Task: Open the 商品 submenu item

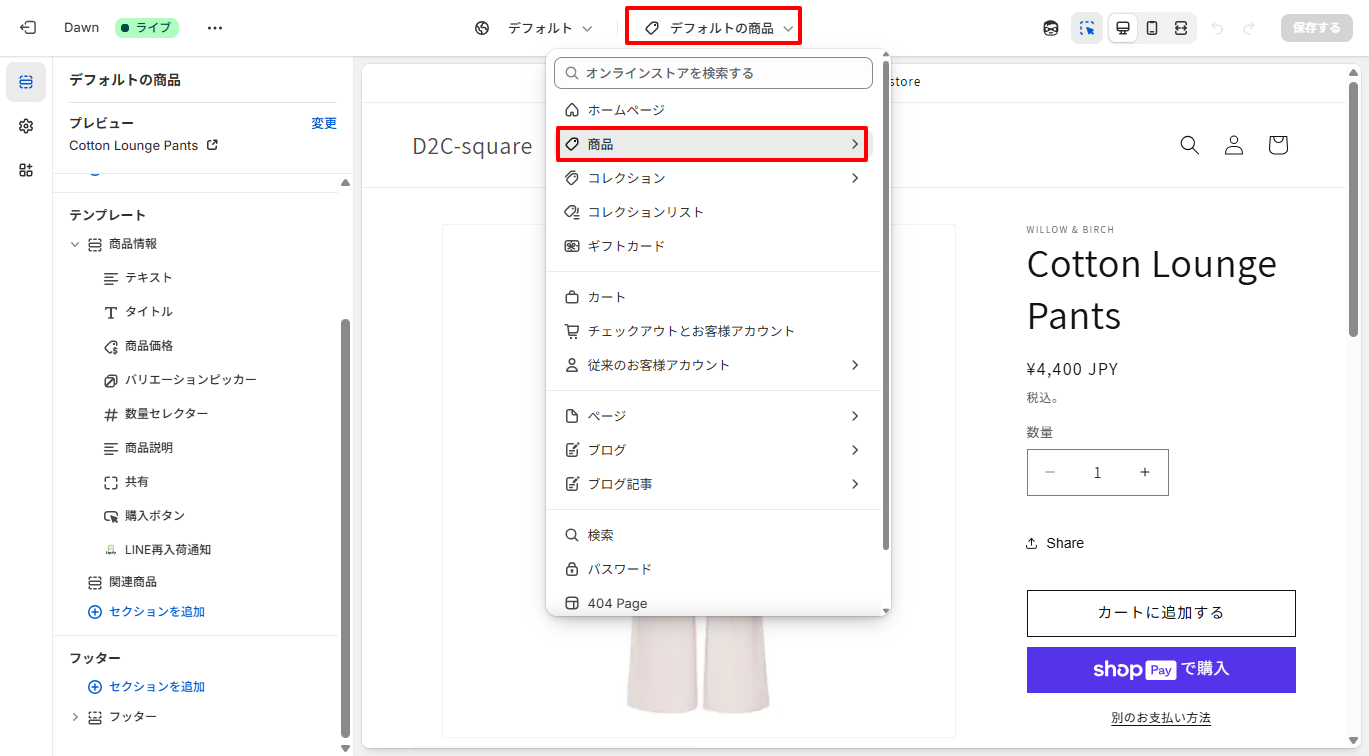Action: [713, 144]
